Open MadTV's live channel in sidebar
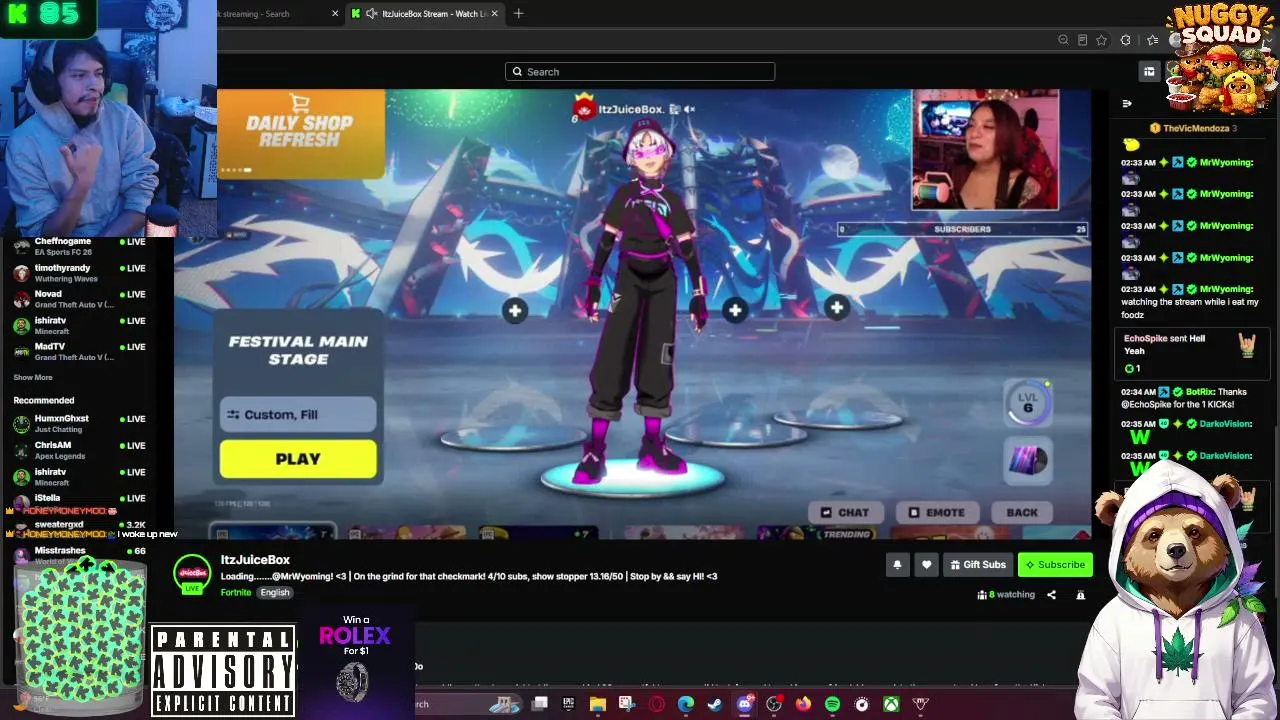Viewport: 1280px width, 720px height. click(80, 352)
